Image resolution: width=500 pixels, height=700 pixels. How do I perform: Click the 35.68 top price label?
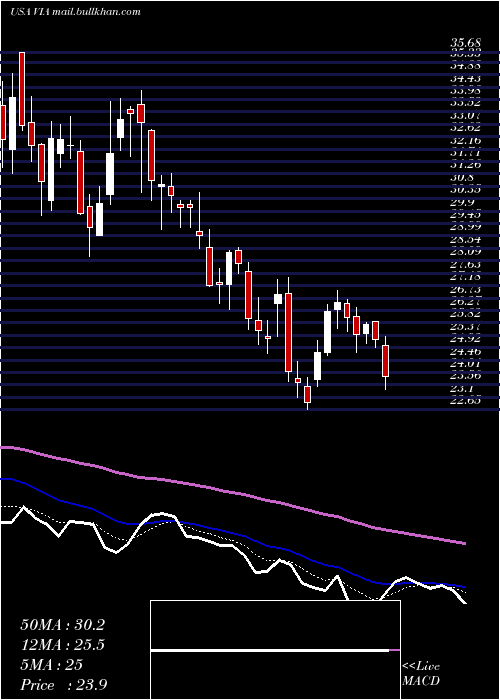click(x=466, y=43)
